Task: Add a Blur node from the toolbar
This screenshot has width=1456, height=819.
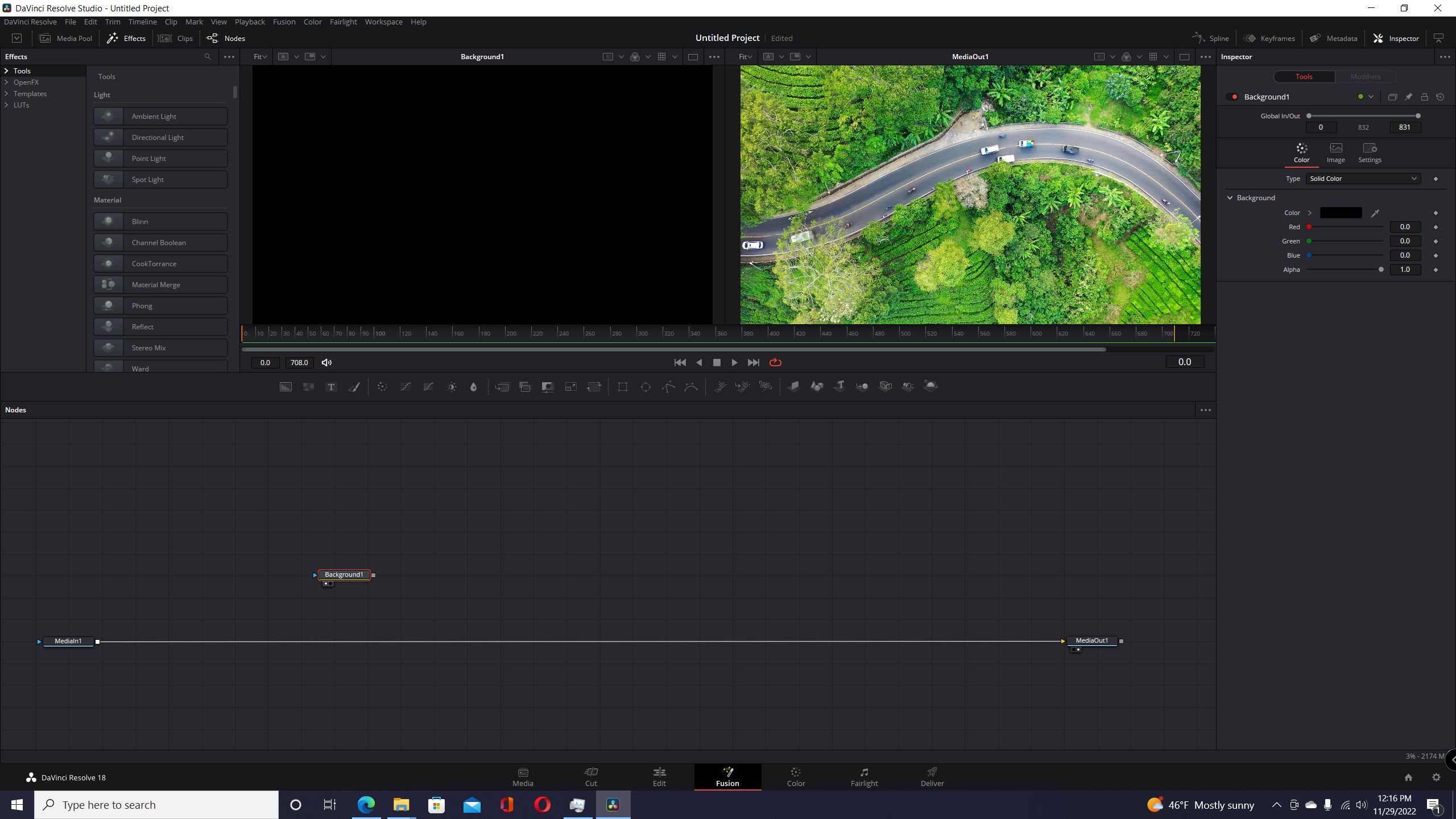Action: pos(473,387)
